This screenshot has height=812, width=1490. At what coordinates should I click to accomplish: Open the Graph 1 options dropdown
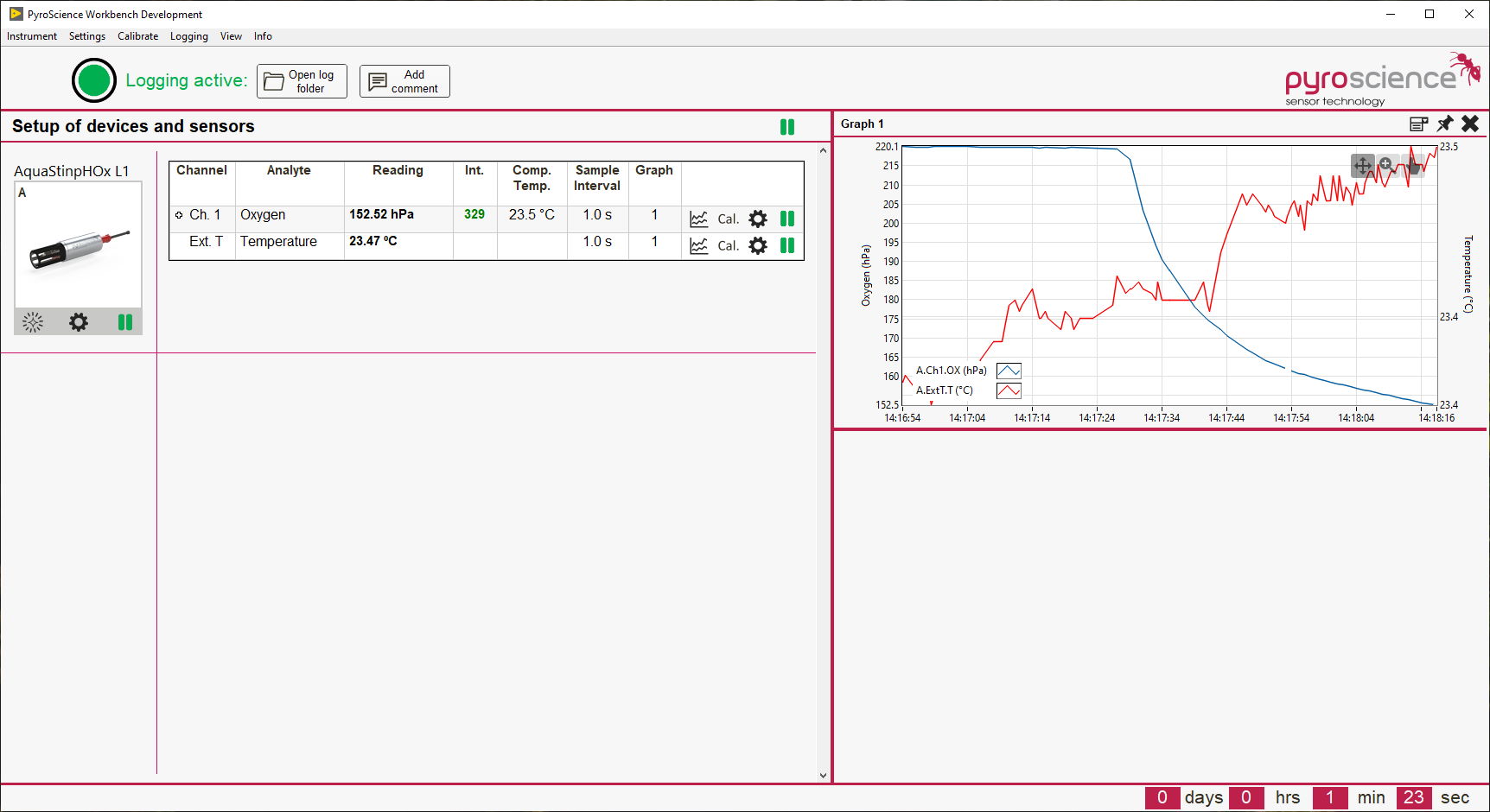[1418, 124]
